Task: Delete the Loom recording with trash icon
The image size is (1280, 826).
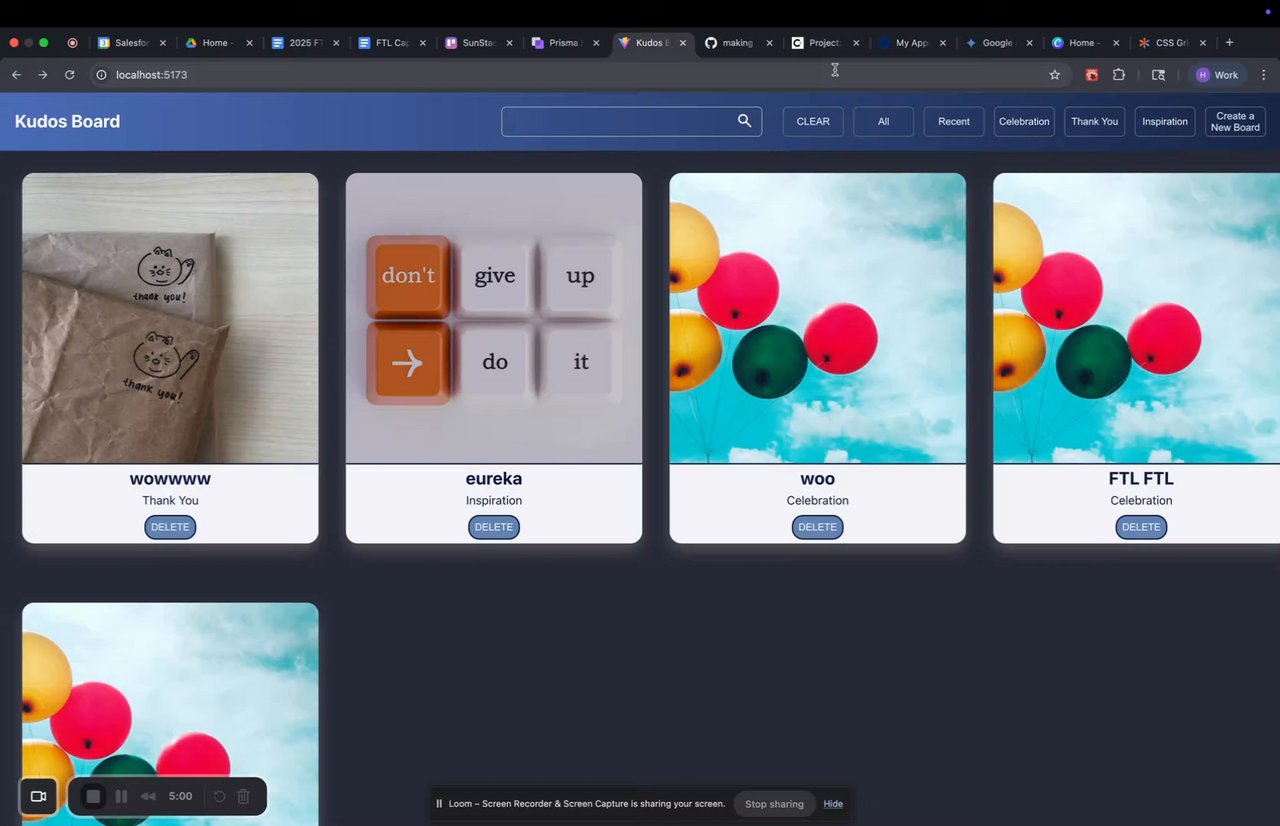Action: click(x=243, y=796)
